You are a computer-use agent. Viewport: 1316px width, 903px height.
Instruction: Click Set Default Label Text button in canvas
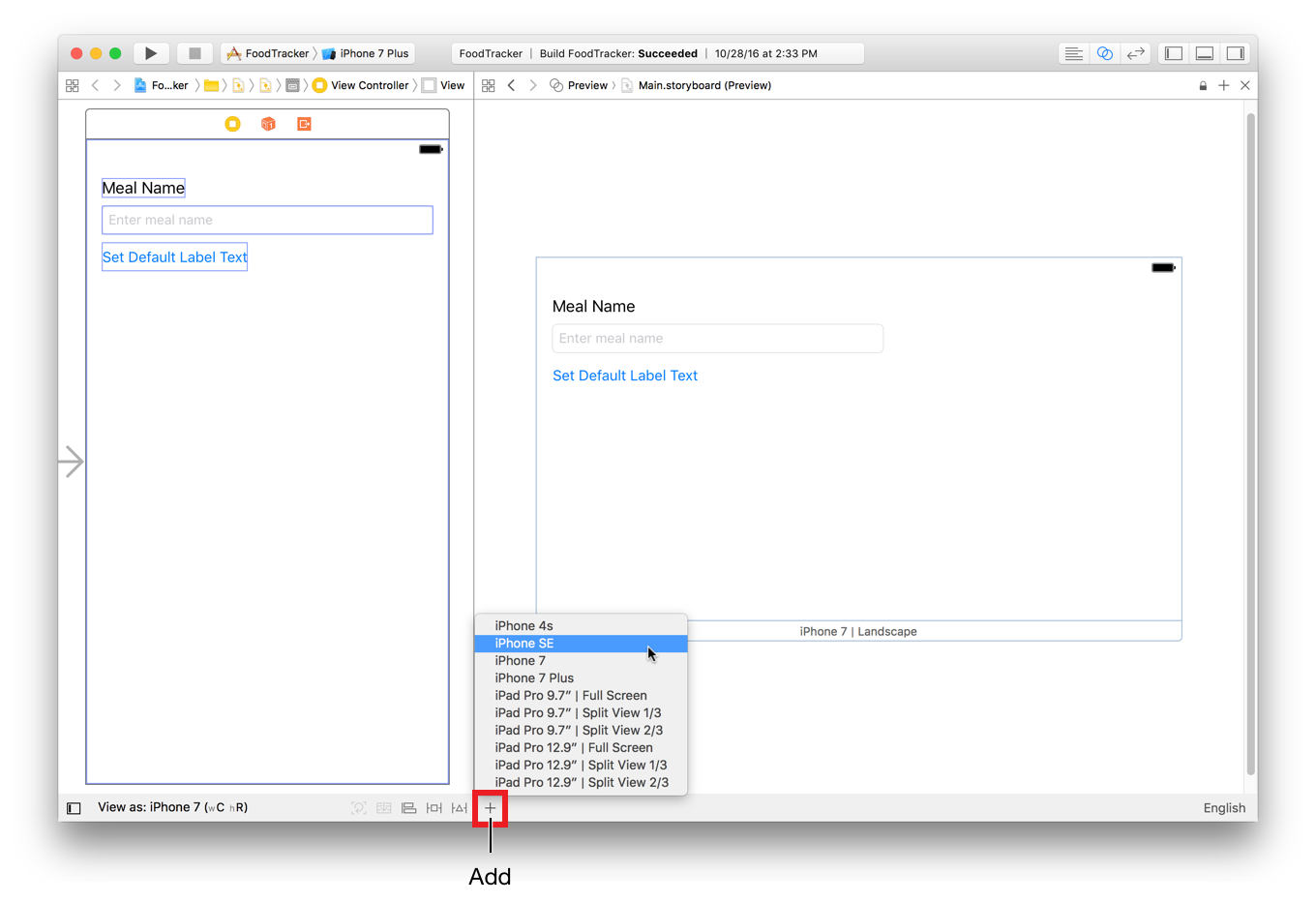click(174, 256)
